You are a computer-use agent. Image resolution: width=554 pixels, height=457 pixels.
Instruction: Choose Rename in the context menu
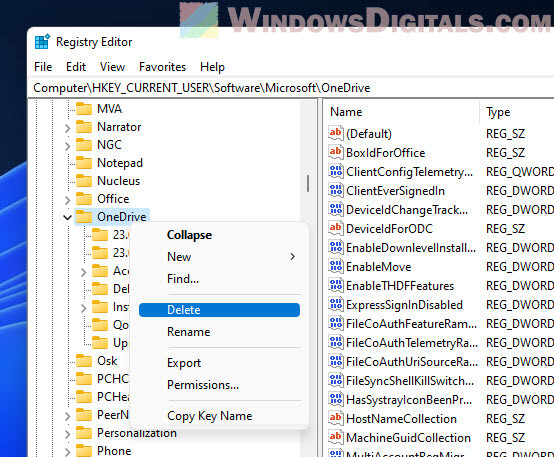click(219, 332)
